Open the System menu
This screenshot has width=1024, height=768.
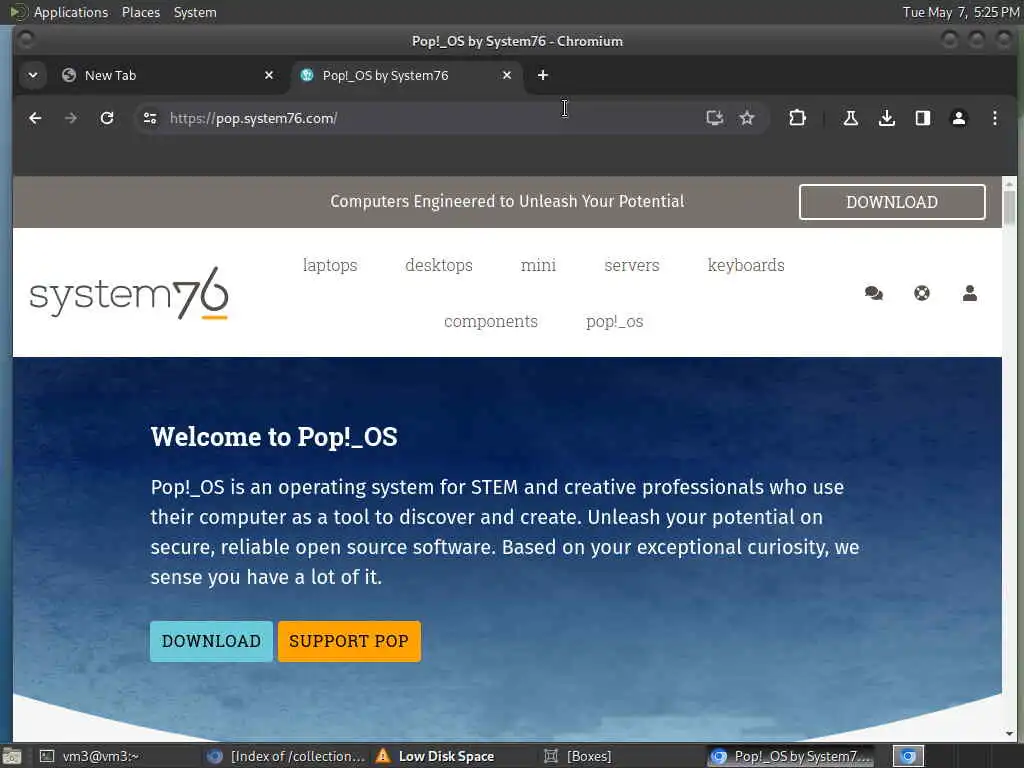pos(195,12)
